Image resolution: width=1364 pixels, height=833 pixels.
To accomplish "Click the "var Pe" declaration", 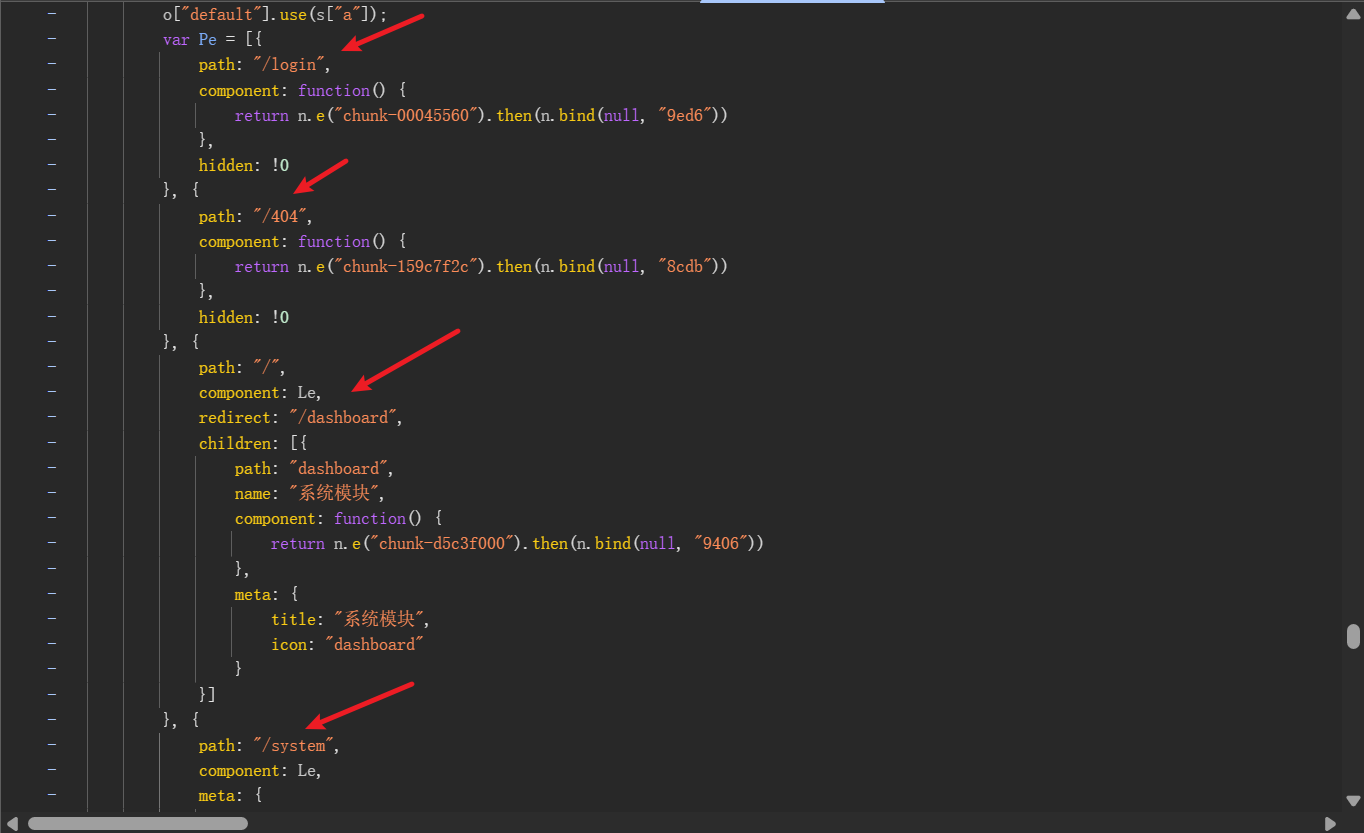I will [189, 40].
